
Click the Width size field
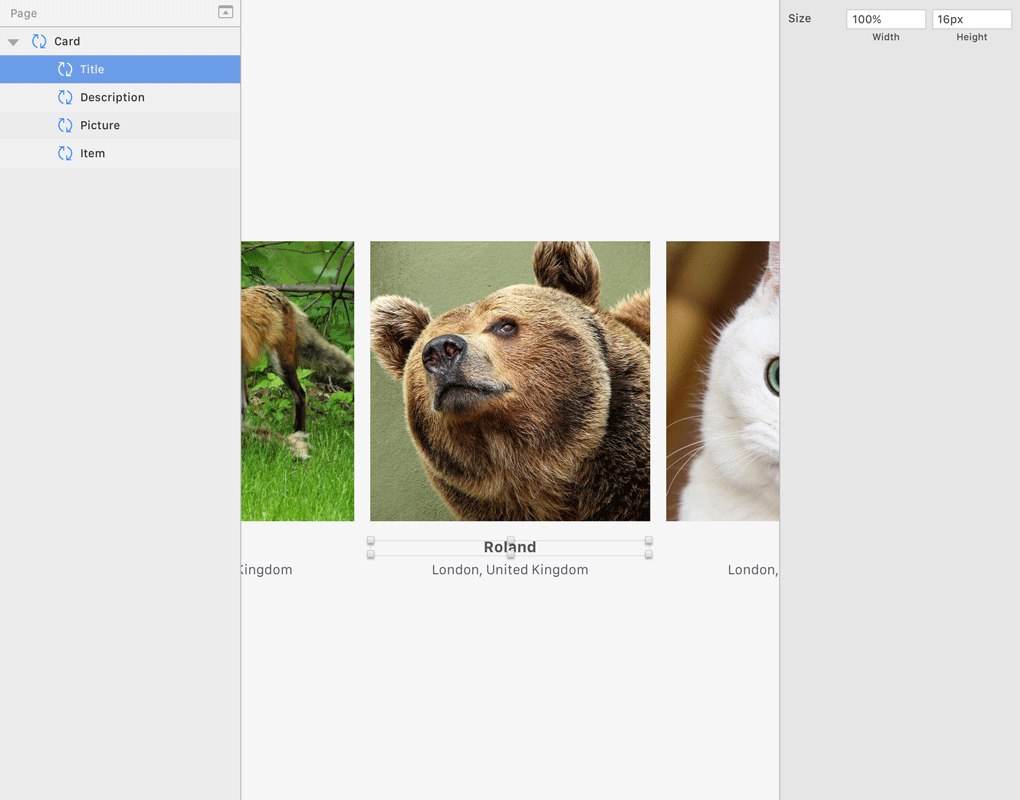[x=885, y=19]
